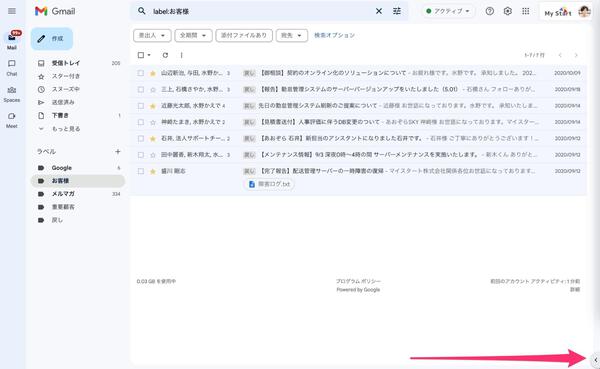Click the プログラム ポリシー footer link
The width and height of the screenshot is (600, 369).
click(x=358, y=281)
